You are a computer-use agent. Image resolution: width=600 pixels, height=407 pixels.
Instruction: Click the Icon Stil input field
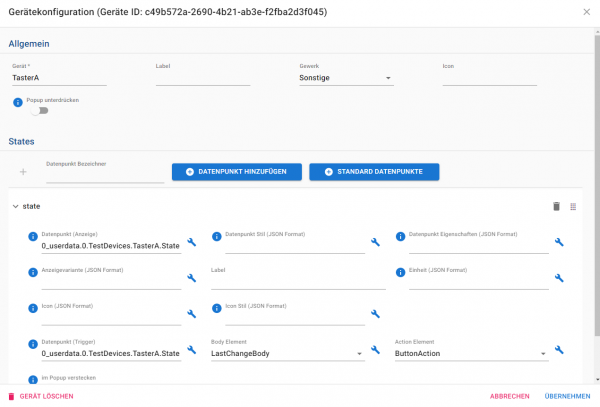click(295, 318)
